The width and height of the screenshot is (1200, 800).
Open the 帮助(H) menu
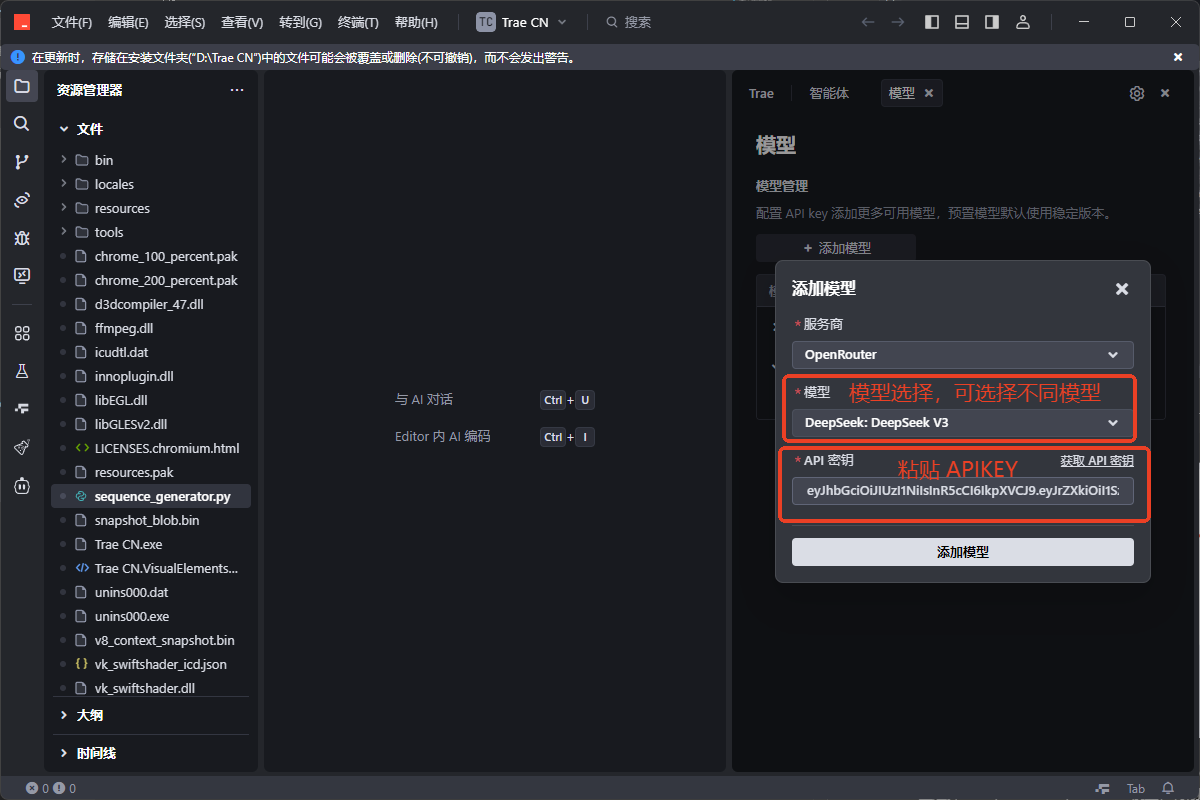(x=416, y=22)
